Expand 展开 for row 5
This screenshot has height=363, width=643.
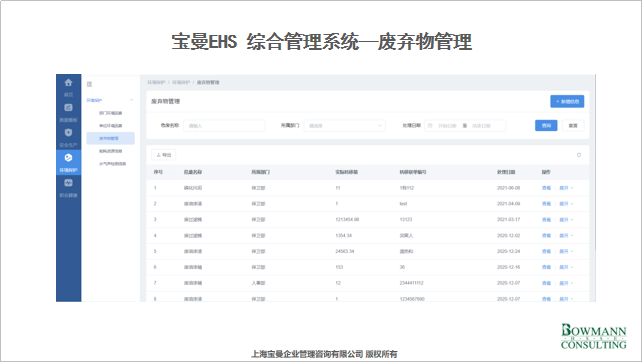tap(566, 251)
